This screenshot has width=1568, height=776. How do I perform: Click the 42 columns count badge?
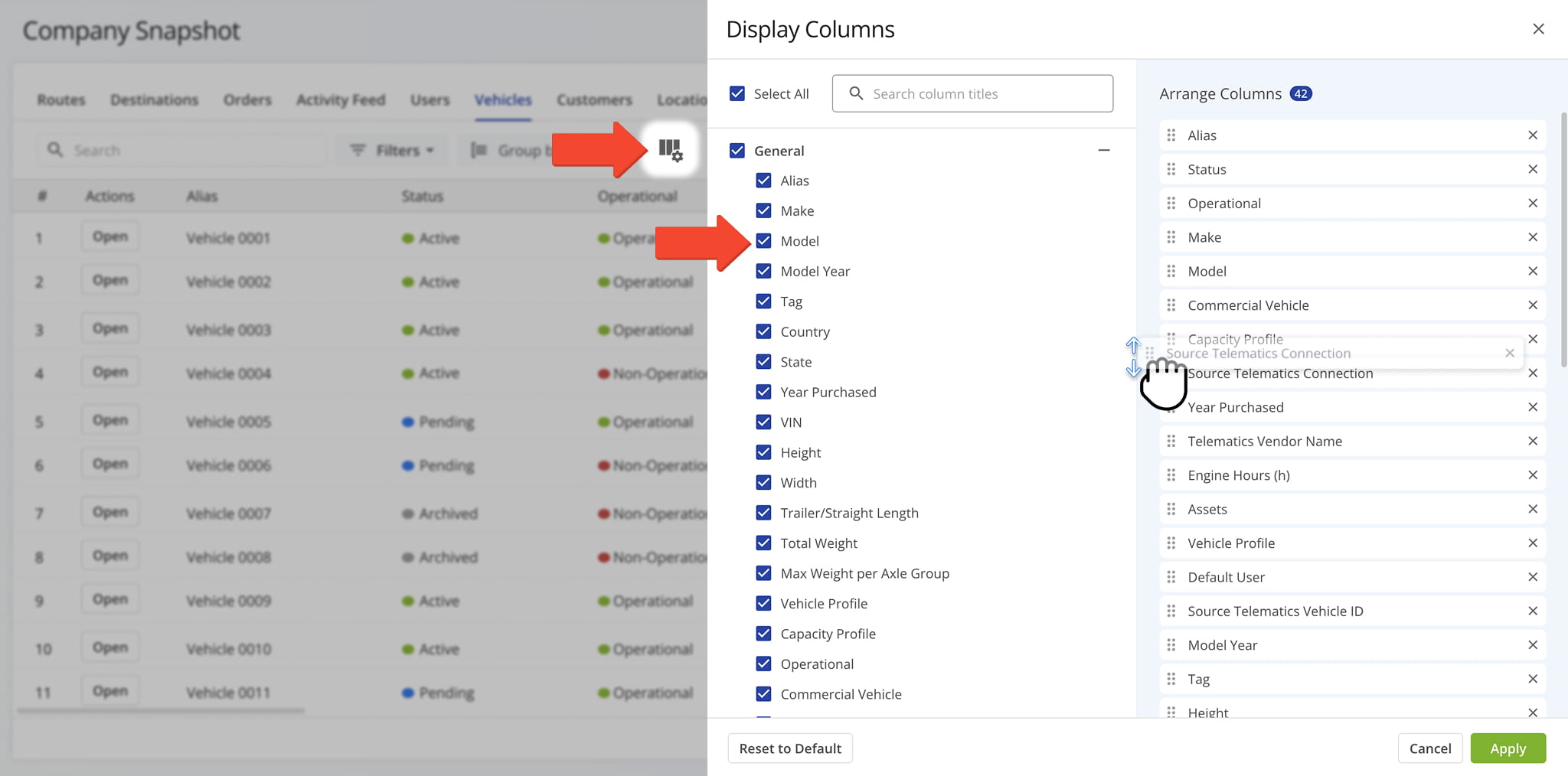click(x=1301, y=93)
